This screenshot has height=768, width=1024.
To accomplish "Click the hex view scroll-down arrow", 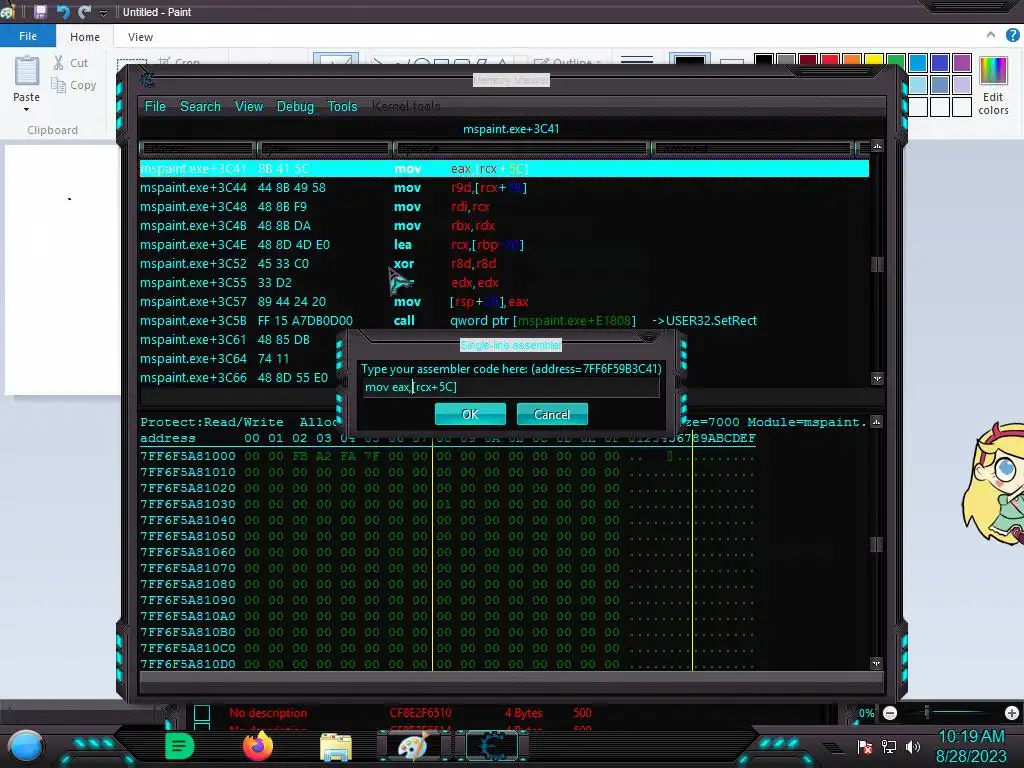I will coord(876,664).
